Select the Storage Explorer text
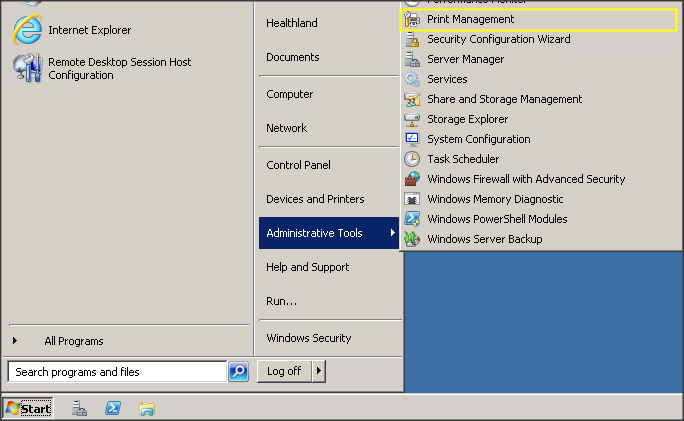The height and width of the screenshot is (421, 684). (467, 119)
